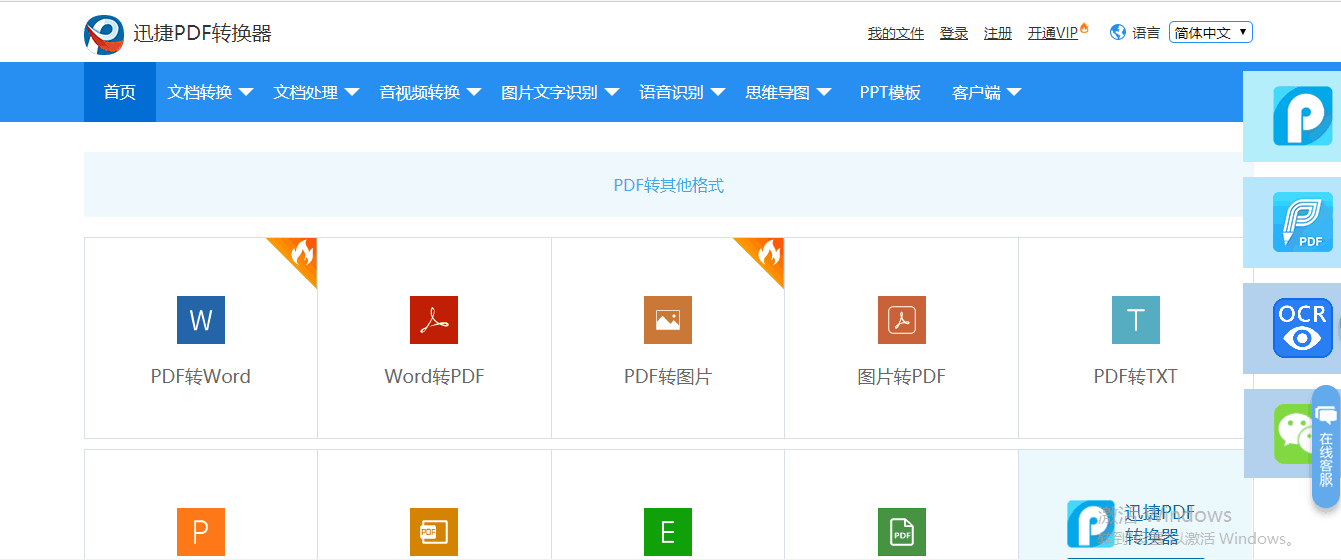Open the 思维导图 menu
This screenshot has height=560, width=1341.
(778, 92)
